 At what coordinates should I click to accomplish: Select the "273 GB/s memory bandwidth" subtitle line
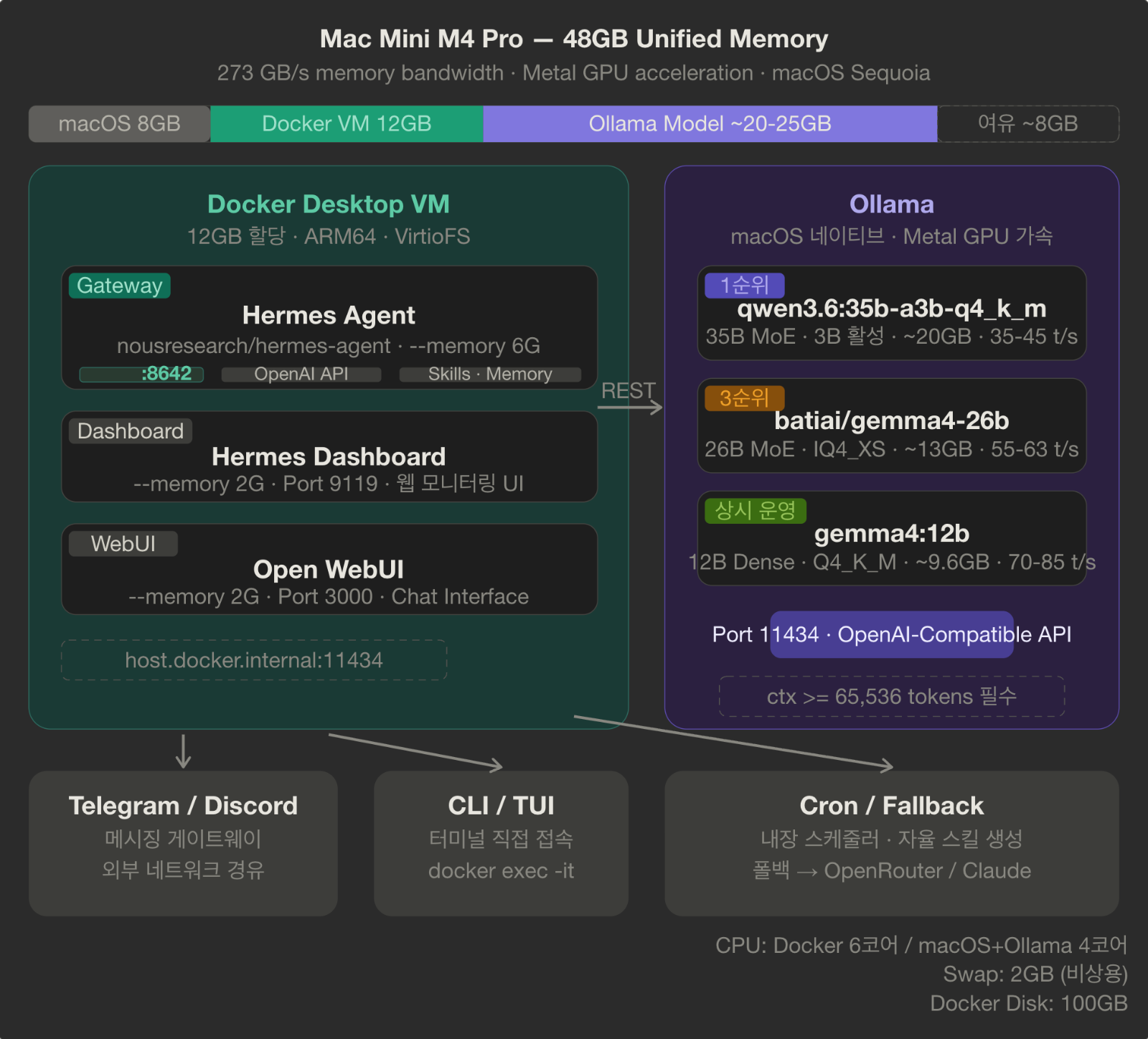point(574,73)
